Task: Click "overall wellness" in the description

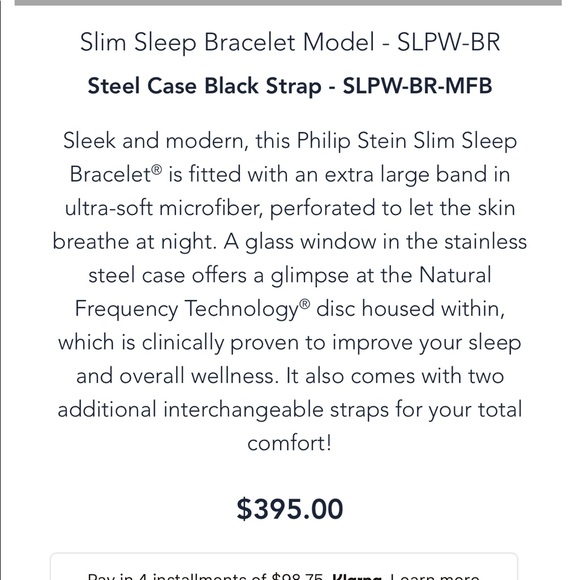Action: 199,376
